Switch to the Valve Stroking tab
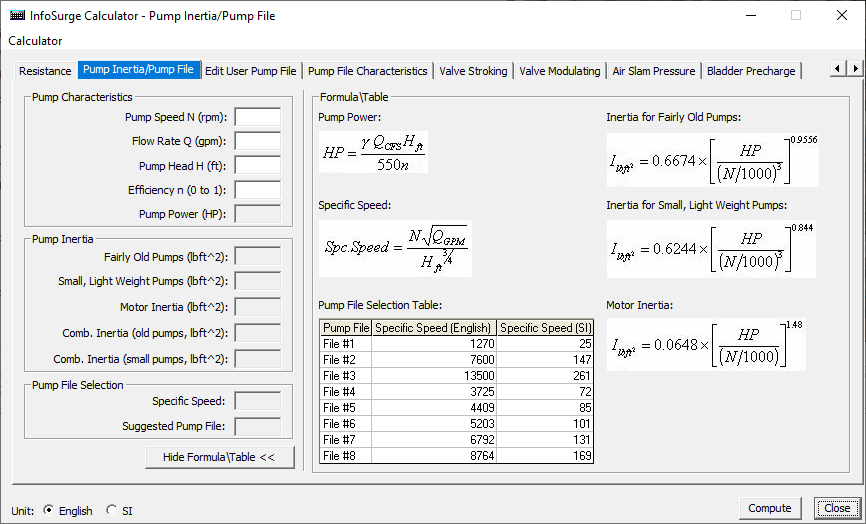Screen dimensions: 866x524 click(473, 71)
